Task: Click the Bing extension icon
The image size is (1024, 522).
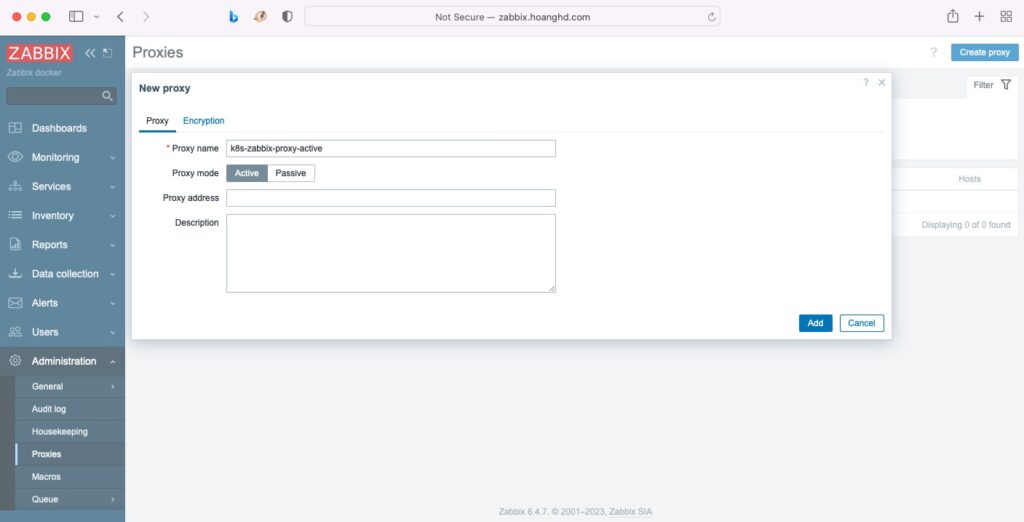Action: tap(233, 17)
